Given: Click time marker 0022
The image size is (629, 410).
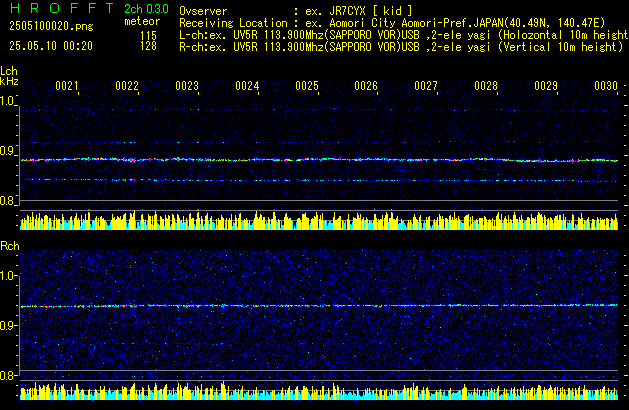Looking at the screenshot, I should (x=127, y=86).
